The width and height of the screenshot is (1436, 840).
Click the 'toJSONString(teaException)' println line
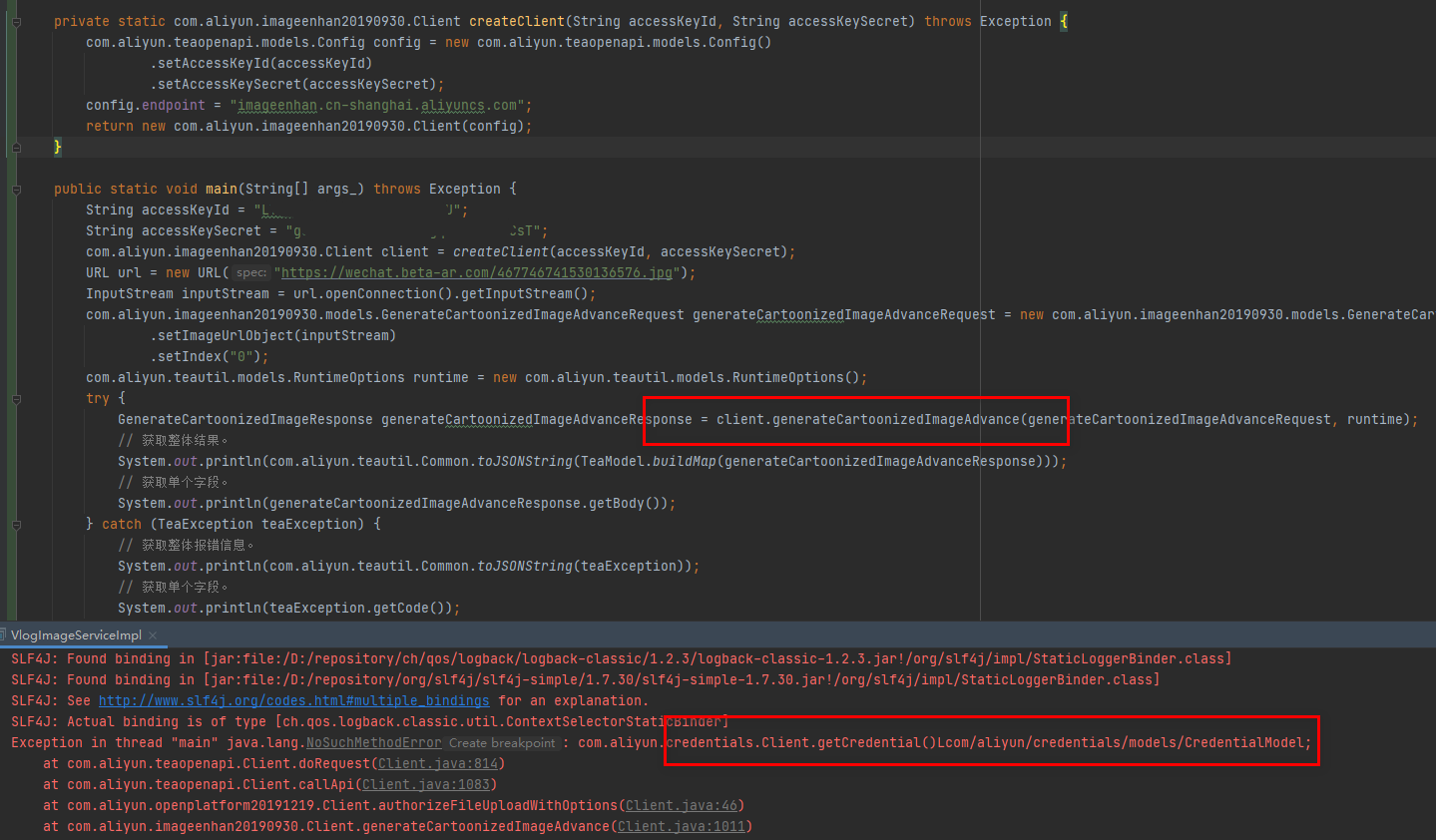(409, 566)
